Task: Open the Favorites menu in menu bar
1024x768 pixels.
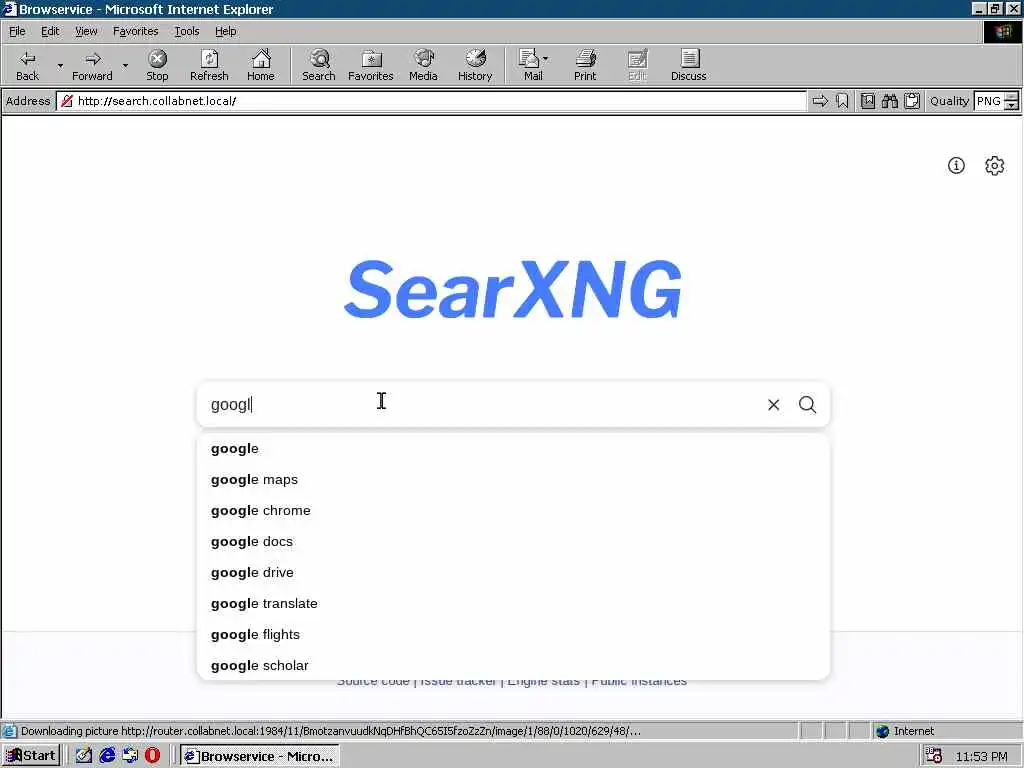Action: click(x=135, y=31)
